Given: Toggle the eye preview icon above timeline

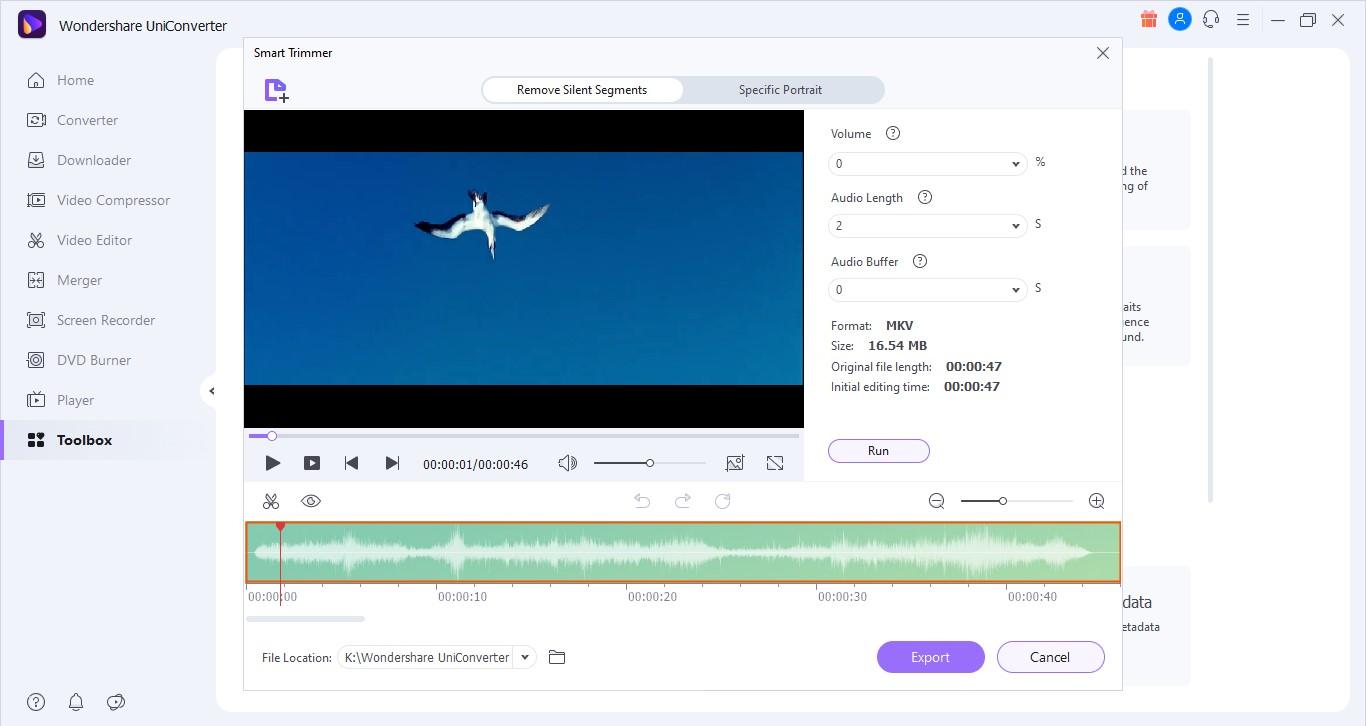Looking at the screenshot, I should point(311,501).
